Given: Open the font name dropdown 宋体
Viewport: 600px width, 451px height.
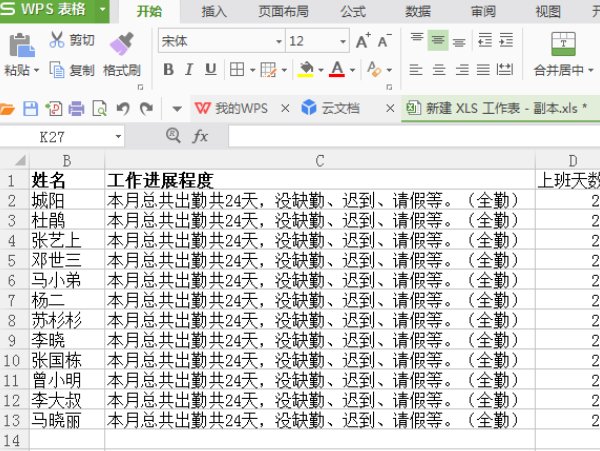Looking at the screenshot, I should pos(279,41).
